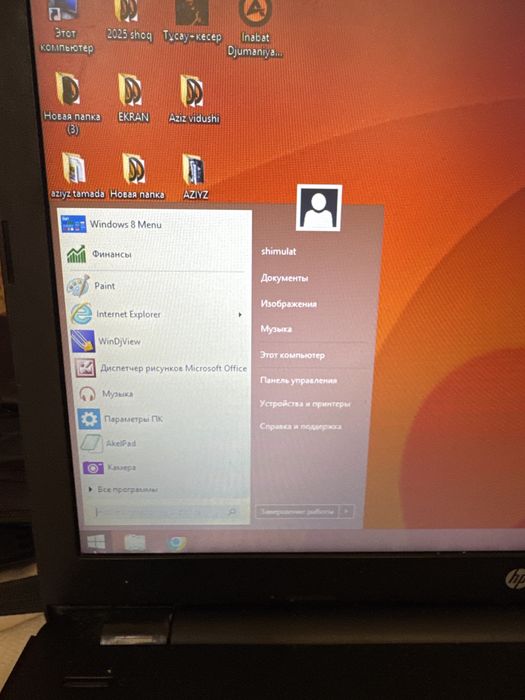Open shutdown options arrow next to Завершение работы
525x700 pixels.
click(347, 511)
